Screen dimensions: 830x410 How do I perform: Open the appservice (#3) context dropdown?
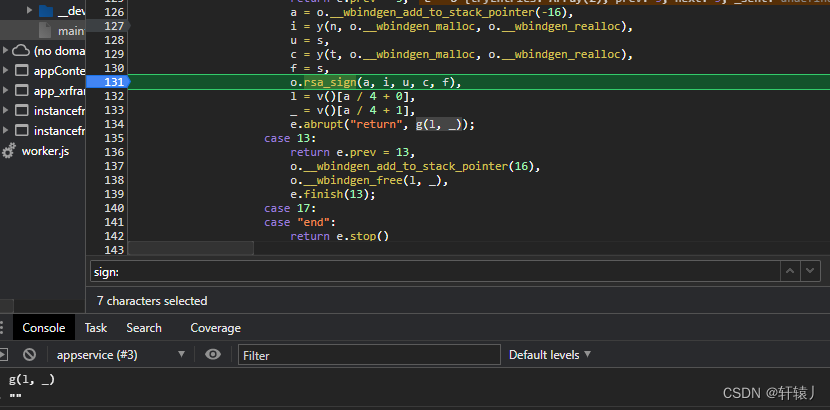click(x=121, y=354)
